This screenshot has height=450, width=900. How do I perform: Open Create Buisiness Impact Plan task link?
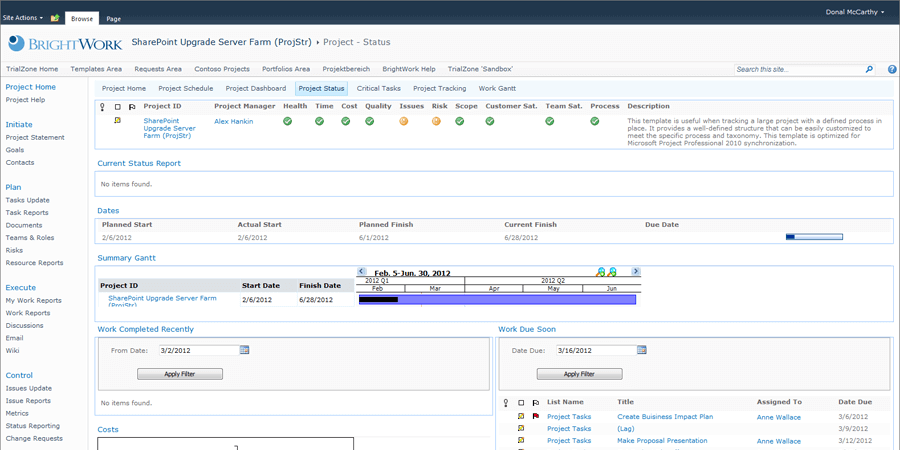click(x=665, y=417)
